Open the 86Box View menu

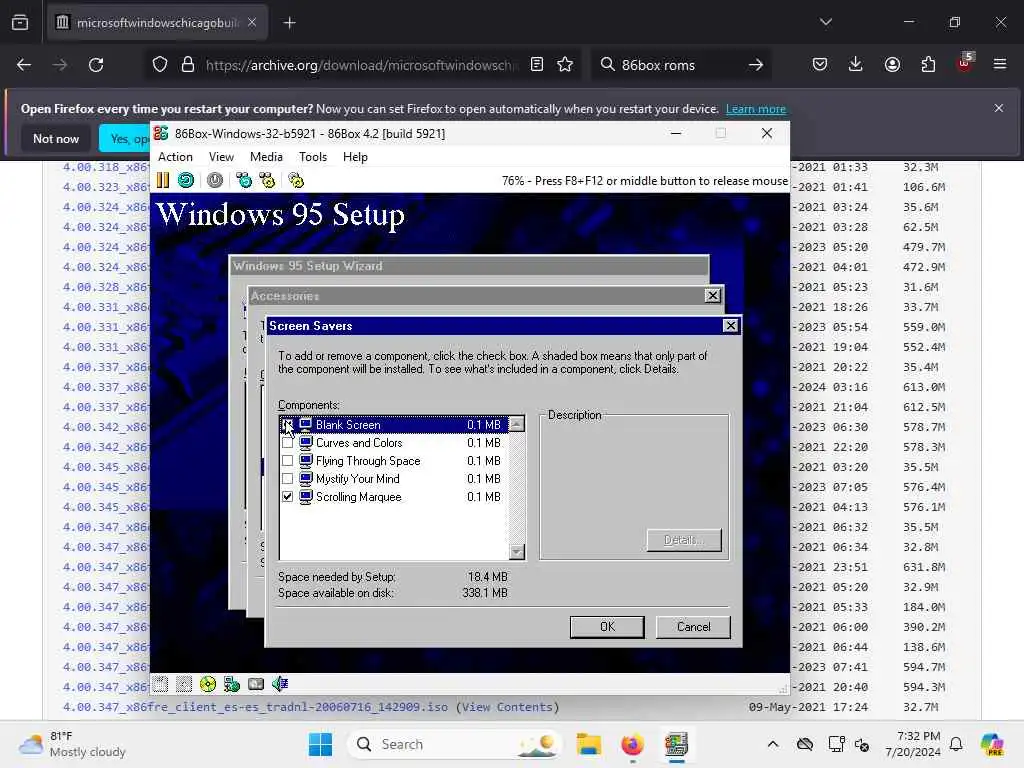pyautogui.click(x=221, y=157)
